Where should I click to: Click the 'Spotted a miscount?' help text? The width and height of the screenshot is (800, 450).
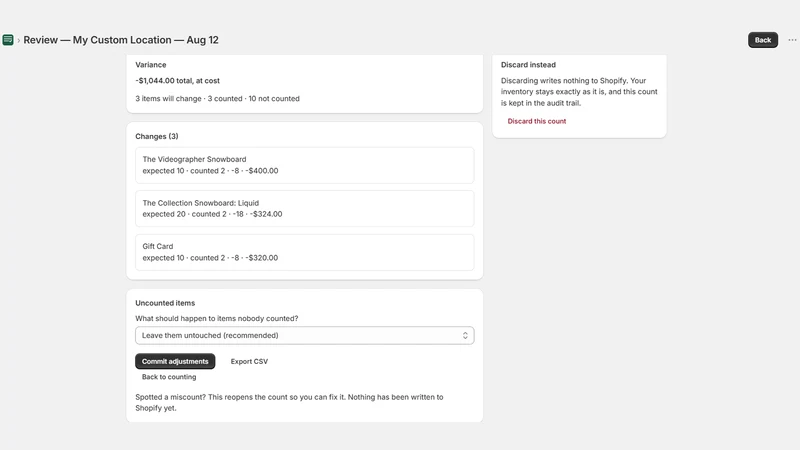[x=289, y=403]
